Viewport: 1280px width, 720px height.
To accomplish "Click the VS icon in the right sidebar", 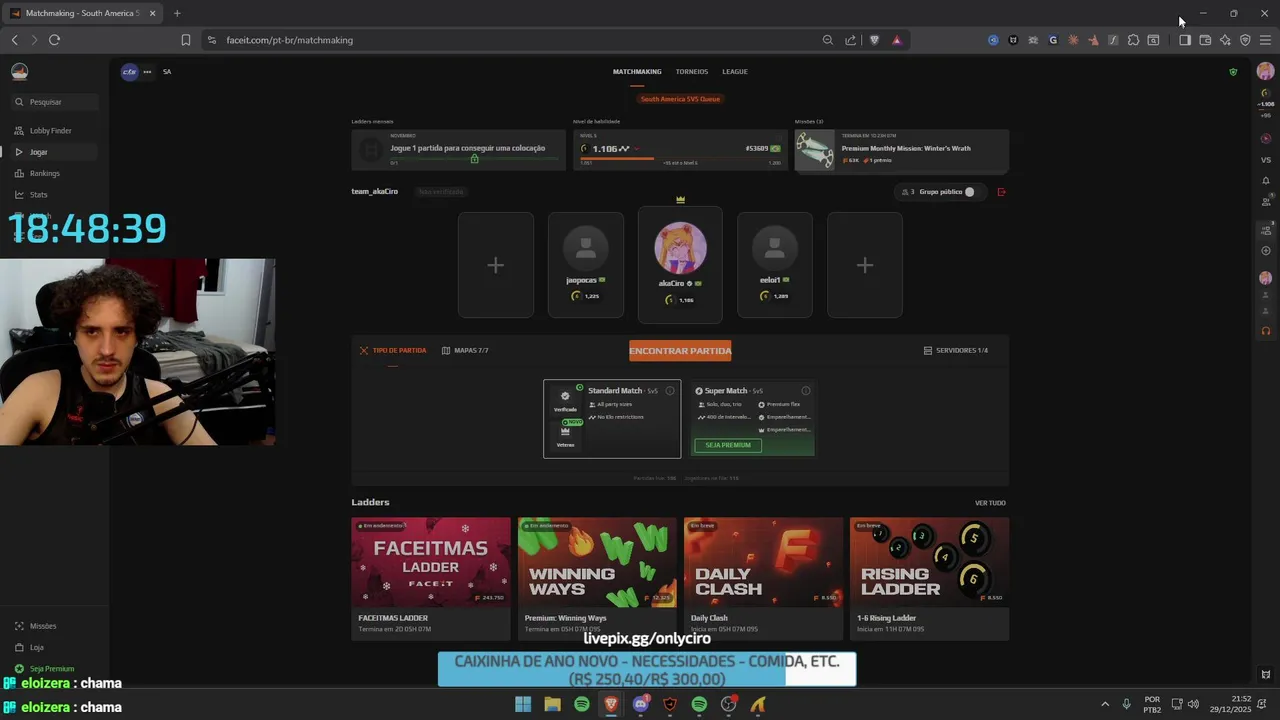I will 1265,160.
